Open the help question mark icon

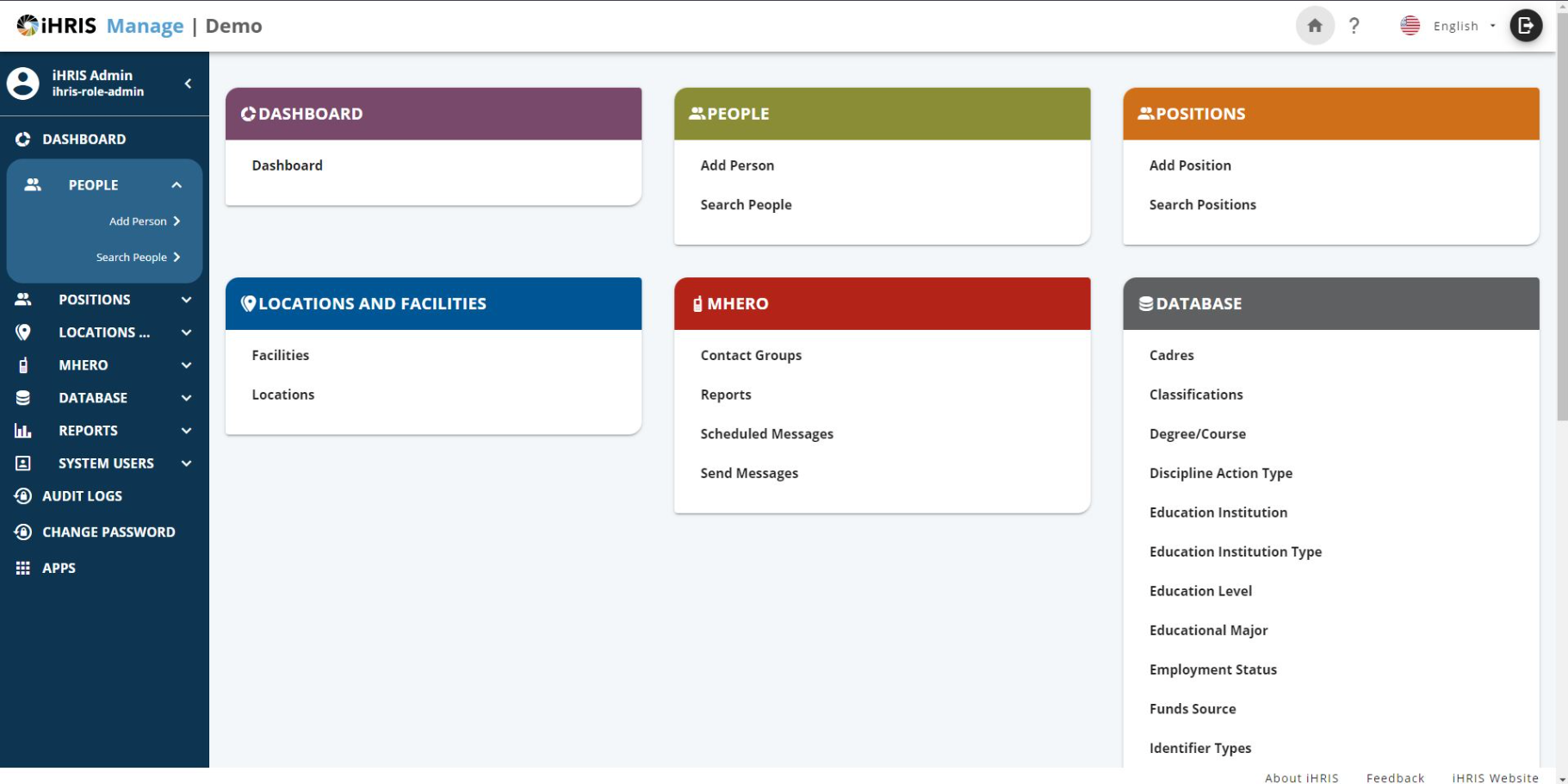coord(1354,25)
